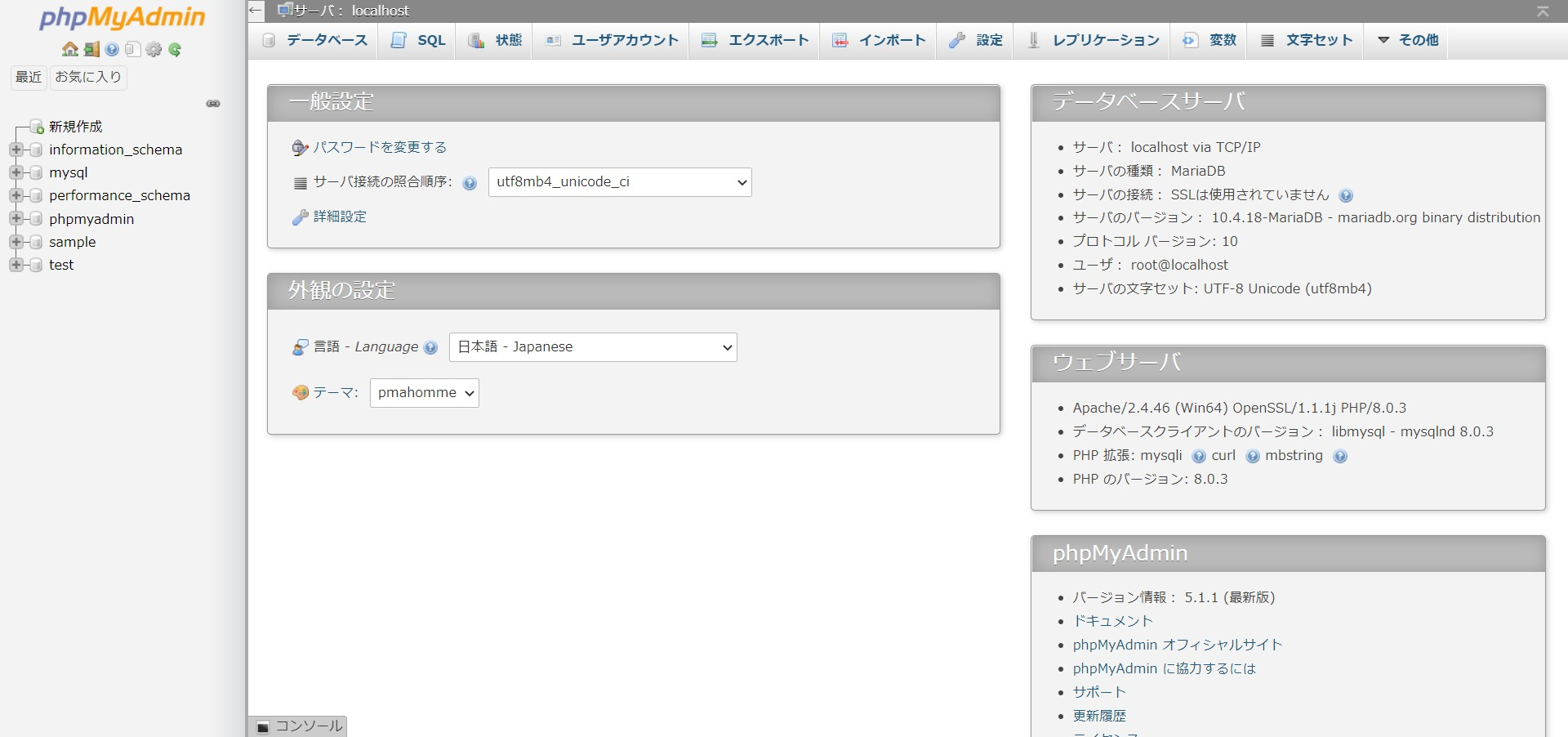Open the その他 more menu
This screenshot has height=737, width=1568.
coord(1406,40)
